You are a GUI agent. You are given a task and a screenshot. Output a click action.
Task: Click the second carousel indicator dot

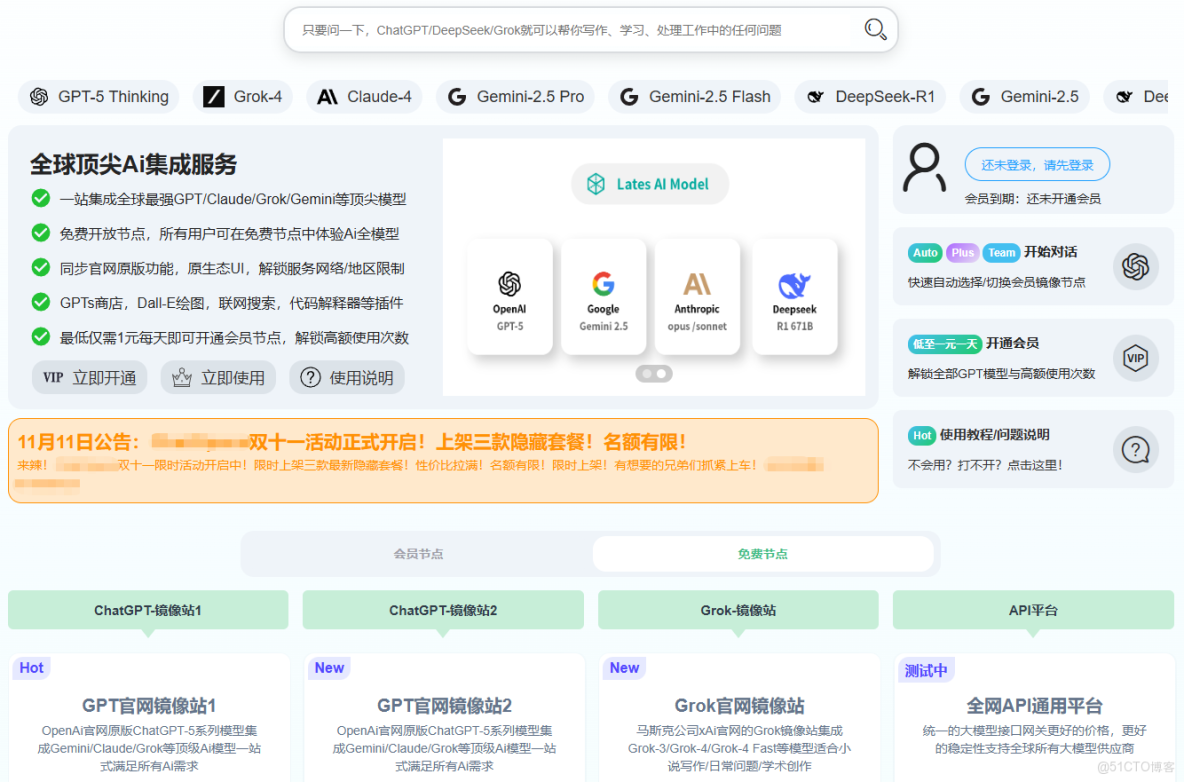(x=662, y=373)
